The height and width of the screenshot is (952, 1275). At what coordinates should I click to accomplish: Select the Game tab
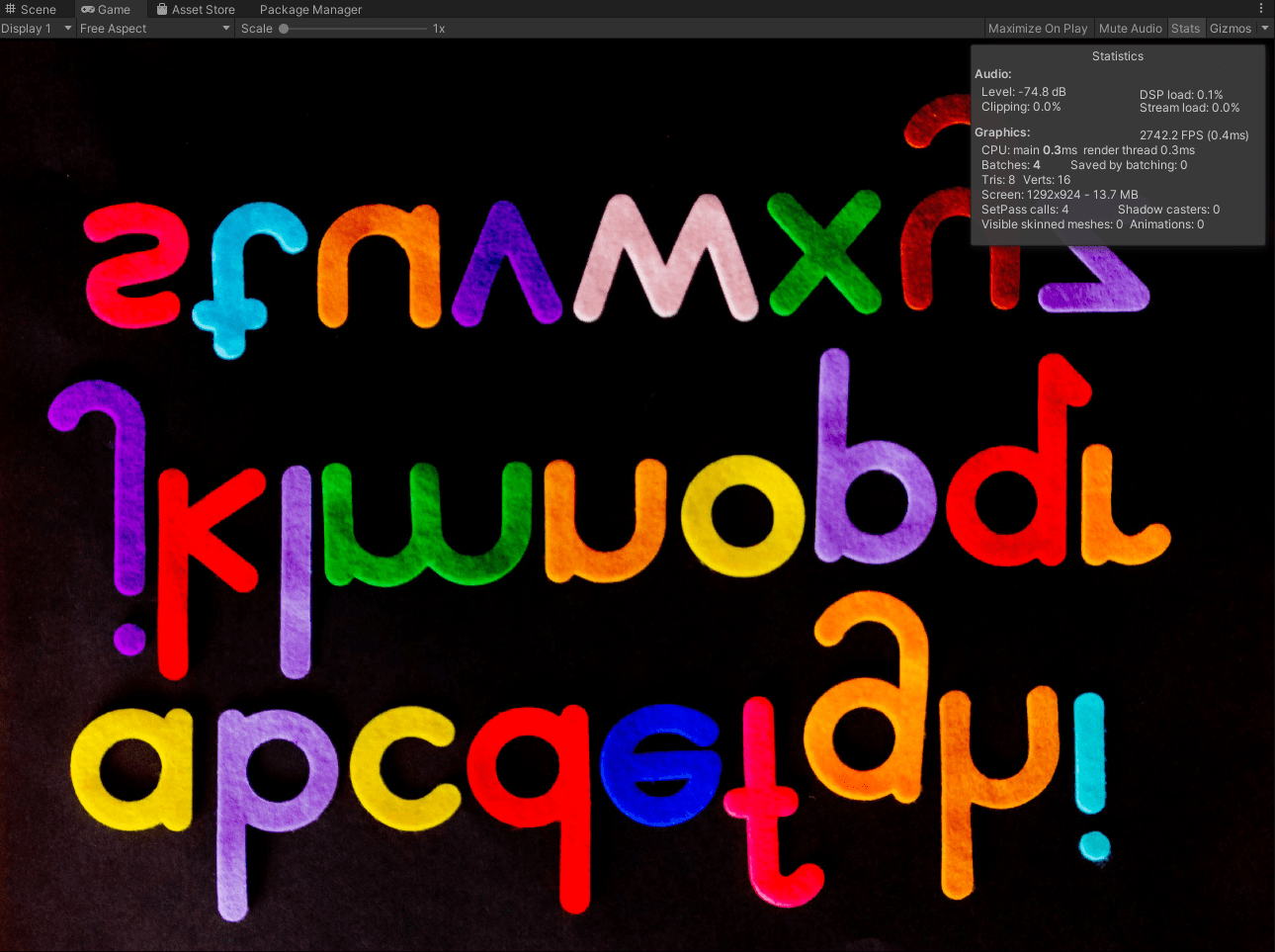pyautogui.click(x=109, y=9)
